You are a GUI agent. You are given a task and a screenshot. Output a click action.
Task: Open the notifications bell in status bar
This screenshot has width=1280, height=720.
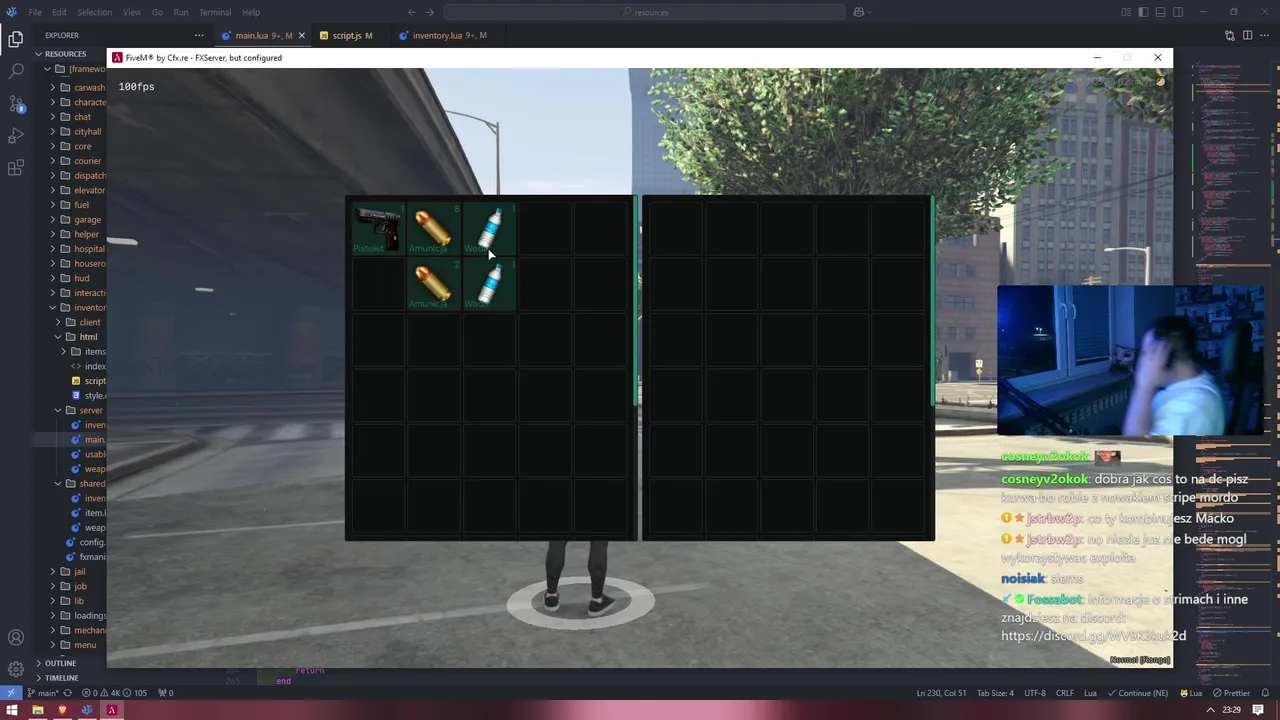[1265, 693]
